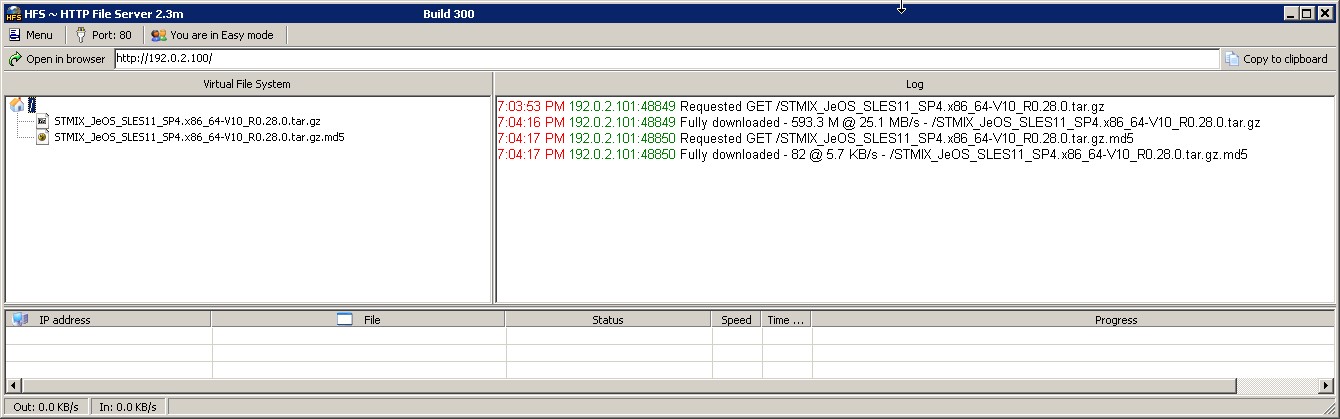Click the File column header
Viewport: 1340px width, 419px height.
pyautogui.click(x=358, y=320)
